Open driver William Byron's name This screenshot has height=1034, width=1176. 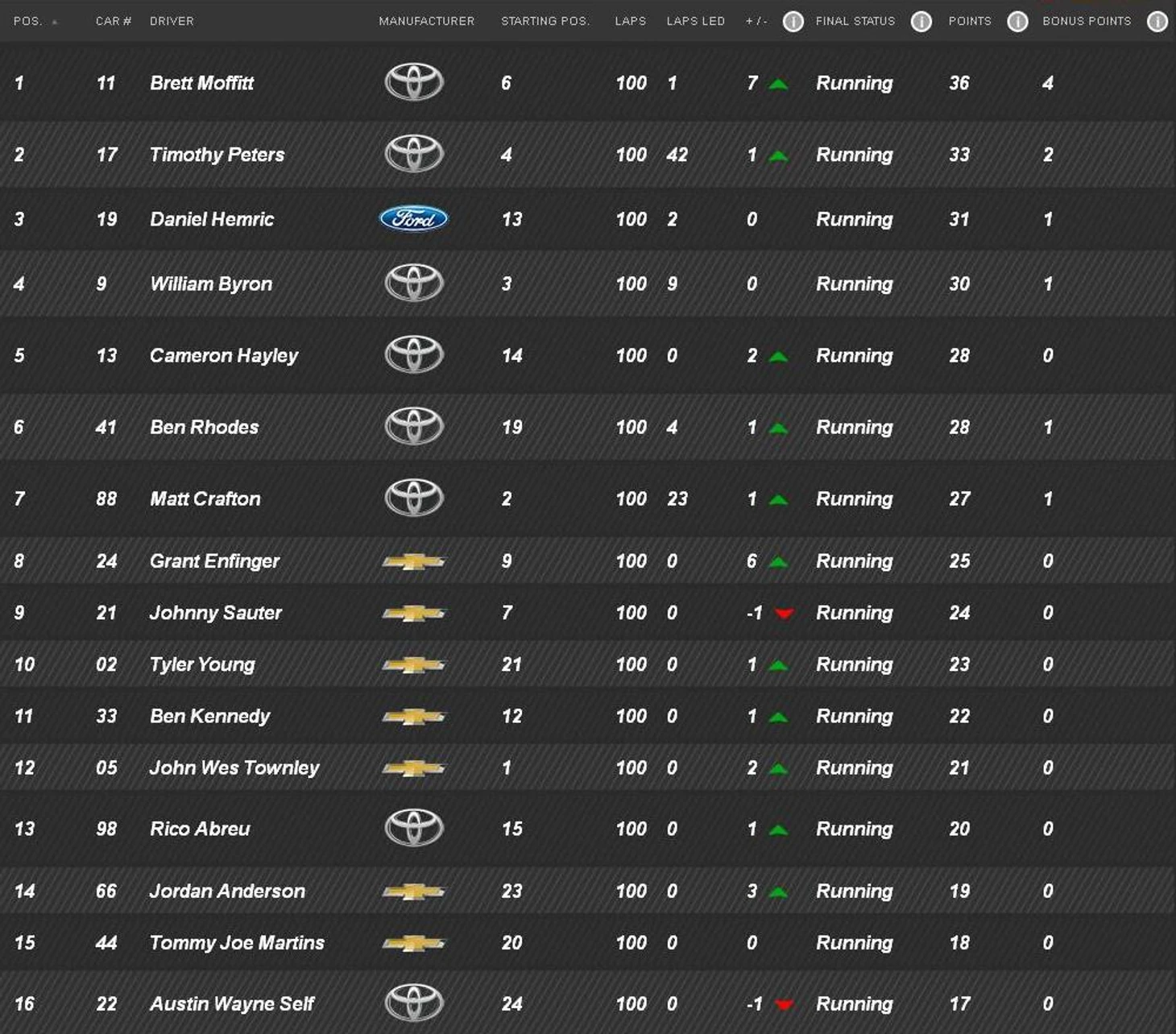tap(211, 283)
